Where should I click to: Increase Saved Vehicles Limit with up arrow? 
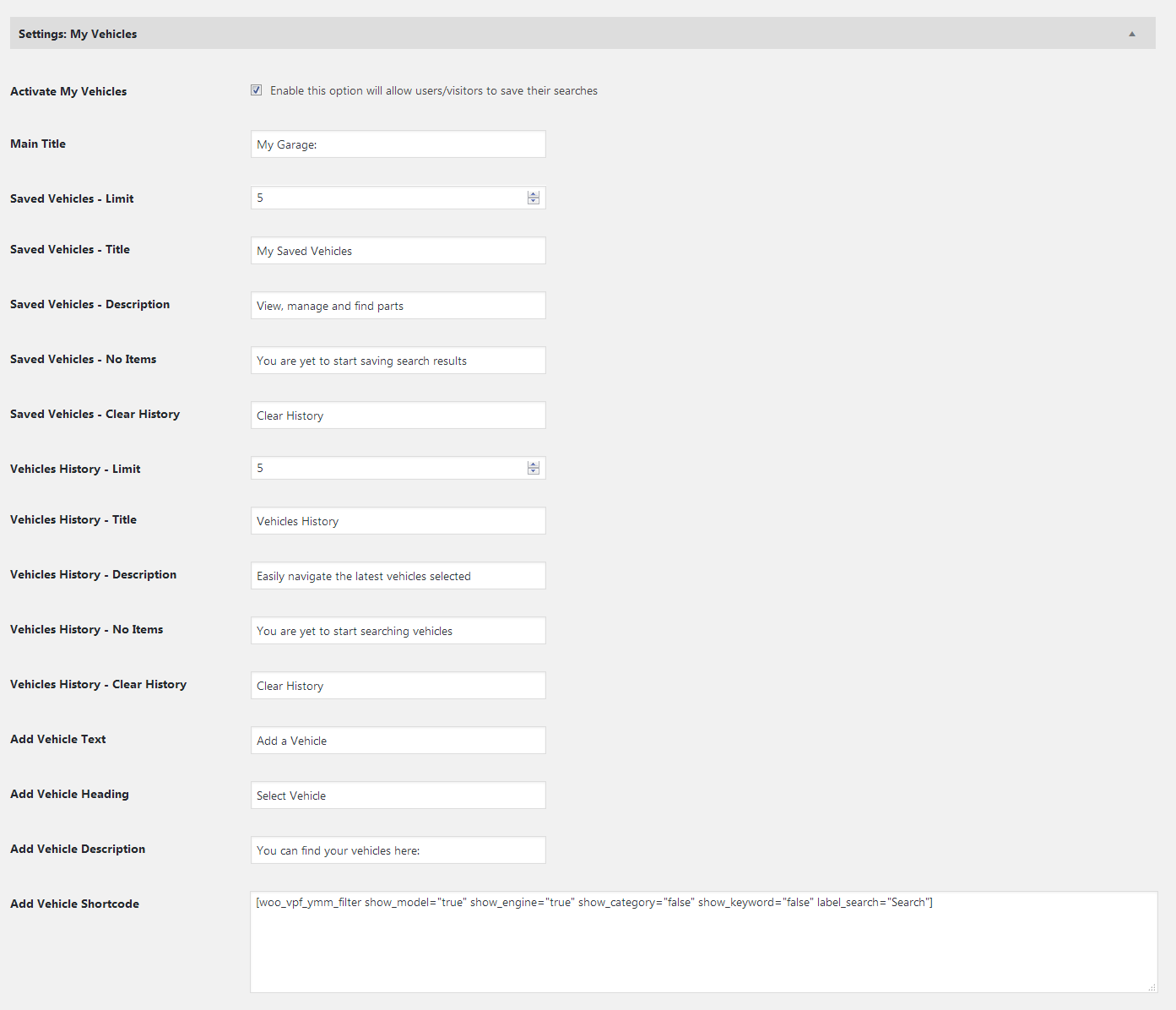(x=534, y=194)
